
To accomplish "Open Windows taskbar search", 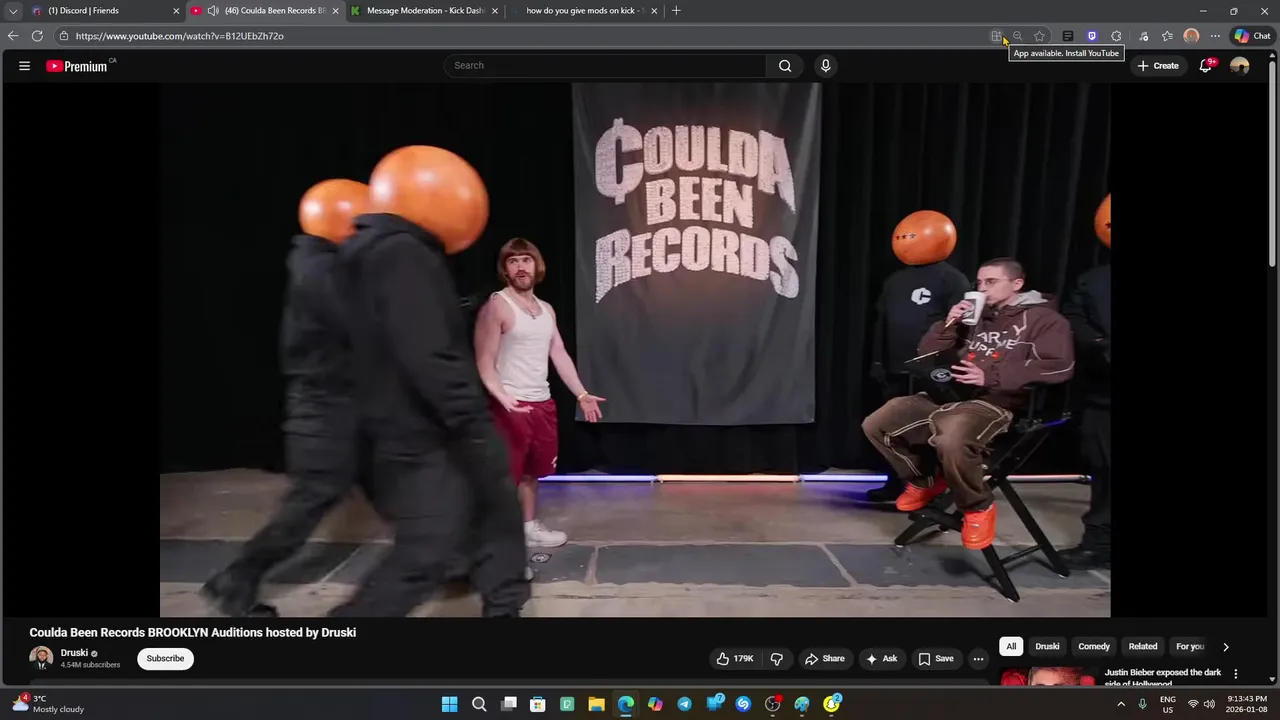I will [x=479, y=704].
